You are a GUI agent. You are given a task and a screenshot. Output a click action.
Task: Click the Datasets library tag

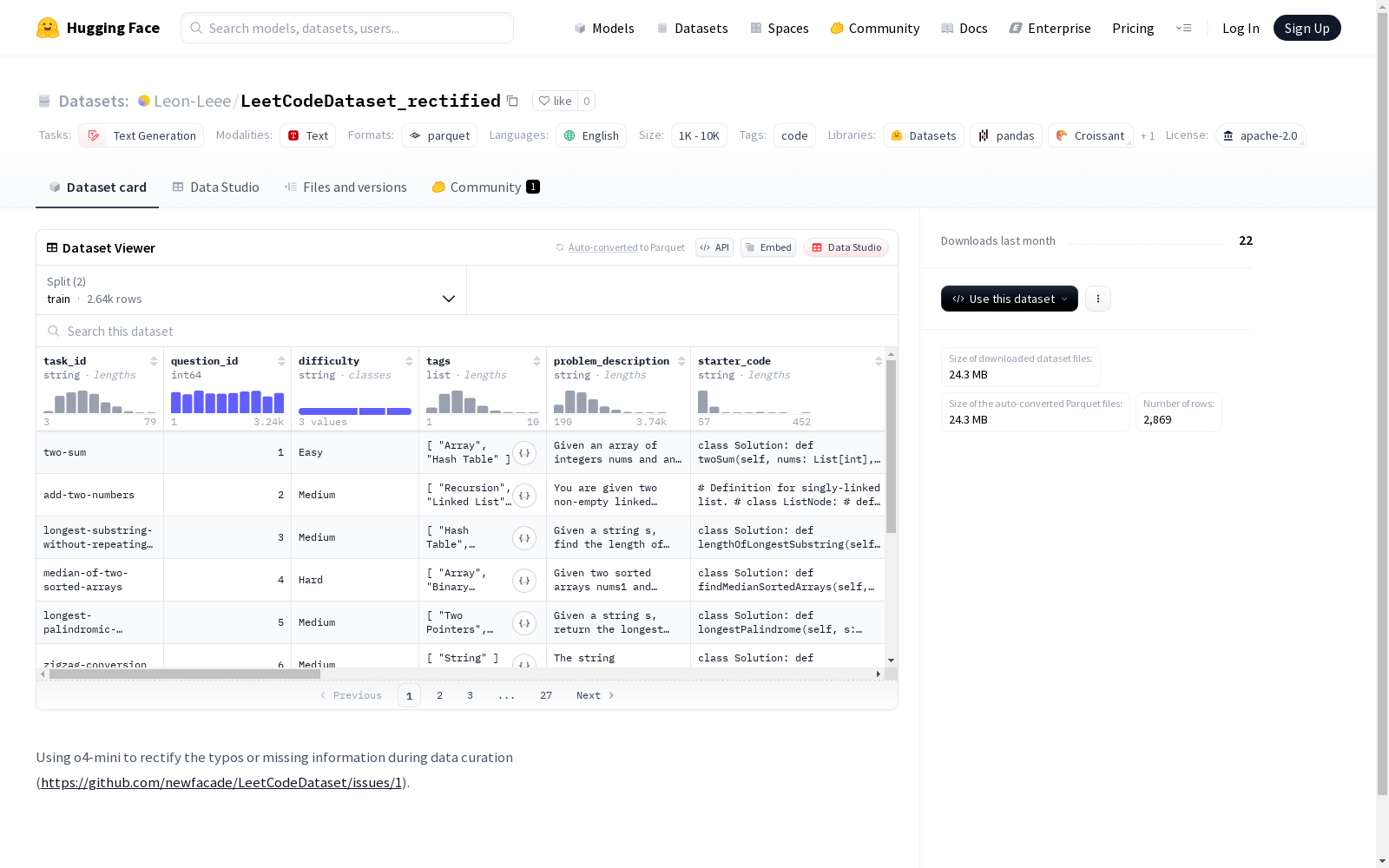[x=924, y=135]
